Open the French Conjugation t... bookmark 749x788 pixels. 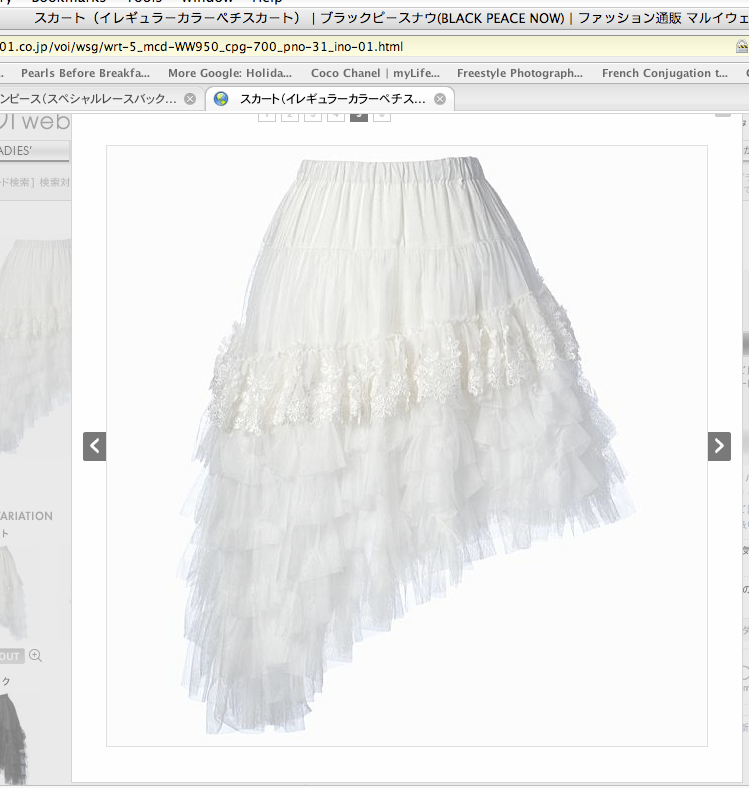click(665, 73)
